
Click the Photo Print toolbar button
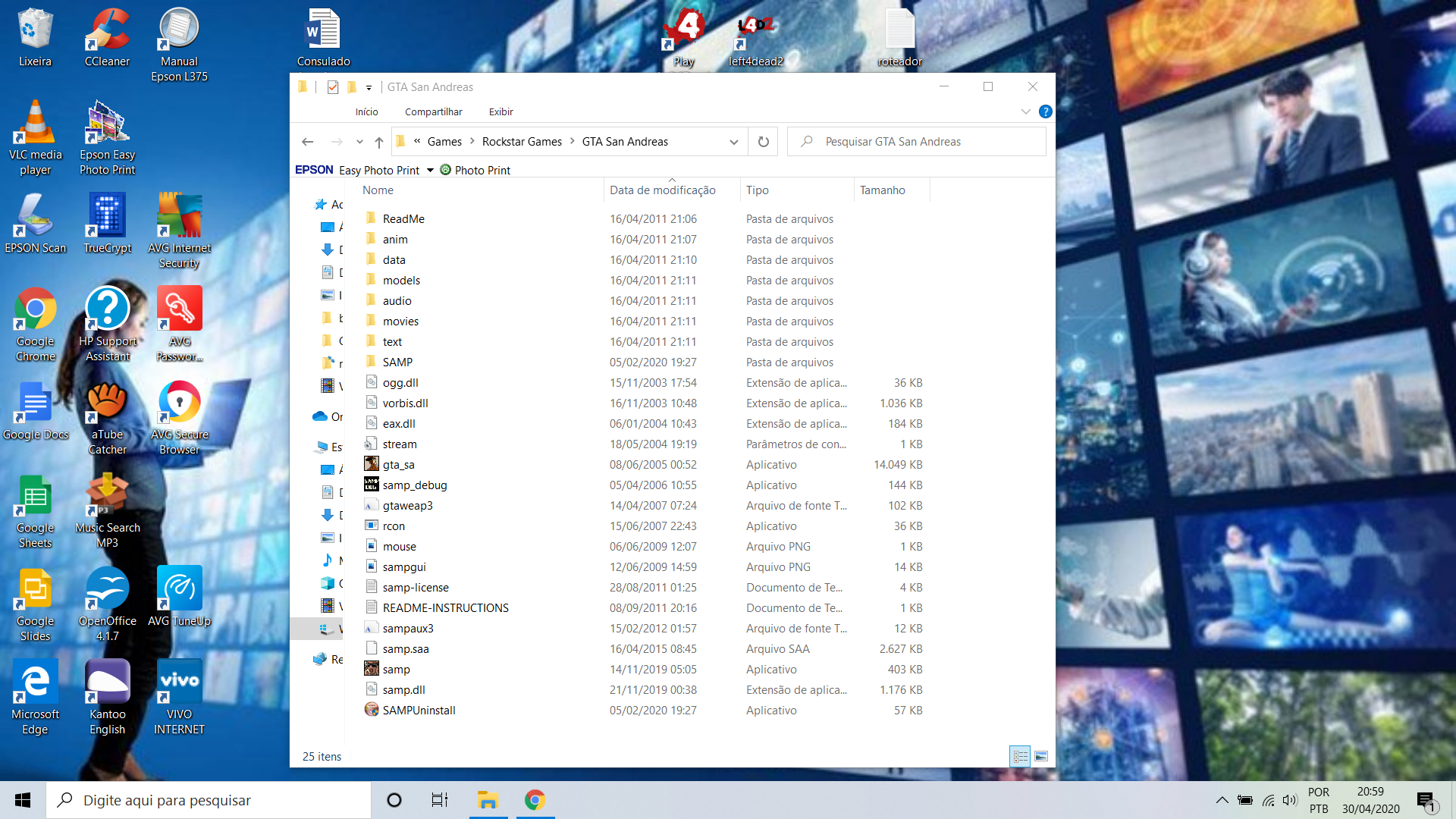(475, 170)
